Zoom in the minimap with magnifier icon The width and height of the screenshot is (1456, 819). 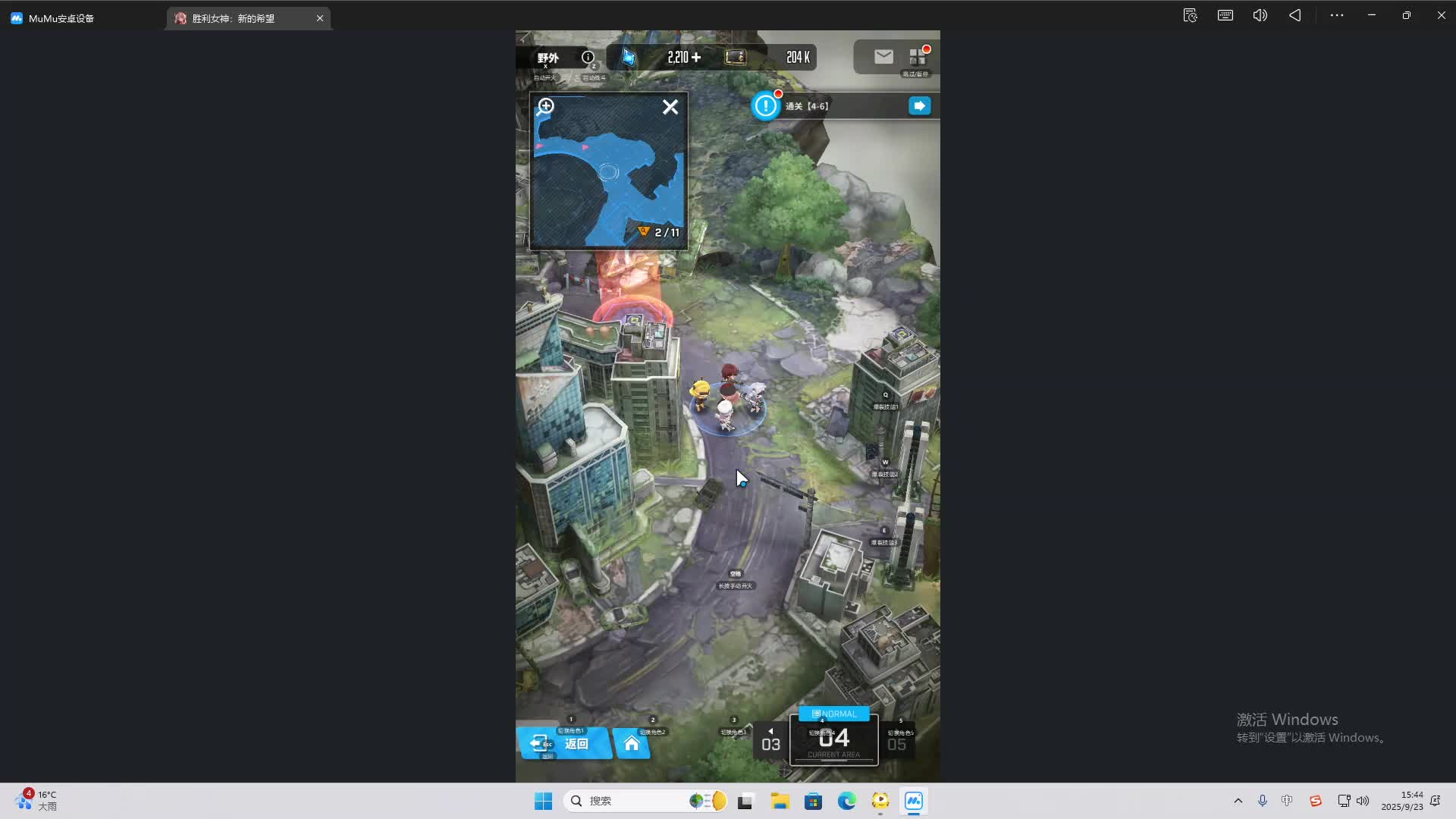[x=545, y=107]
